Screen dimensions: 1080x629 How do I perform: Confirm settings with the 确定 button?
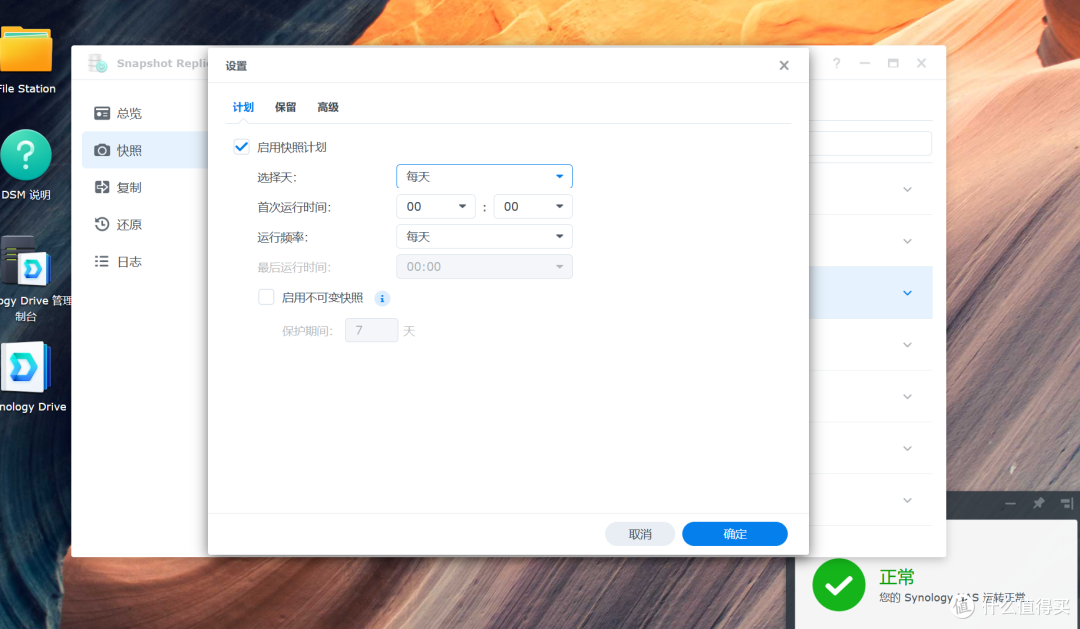735,534
